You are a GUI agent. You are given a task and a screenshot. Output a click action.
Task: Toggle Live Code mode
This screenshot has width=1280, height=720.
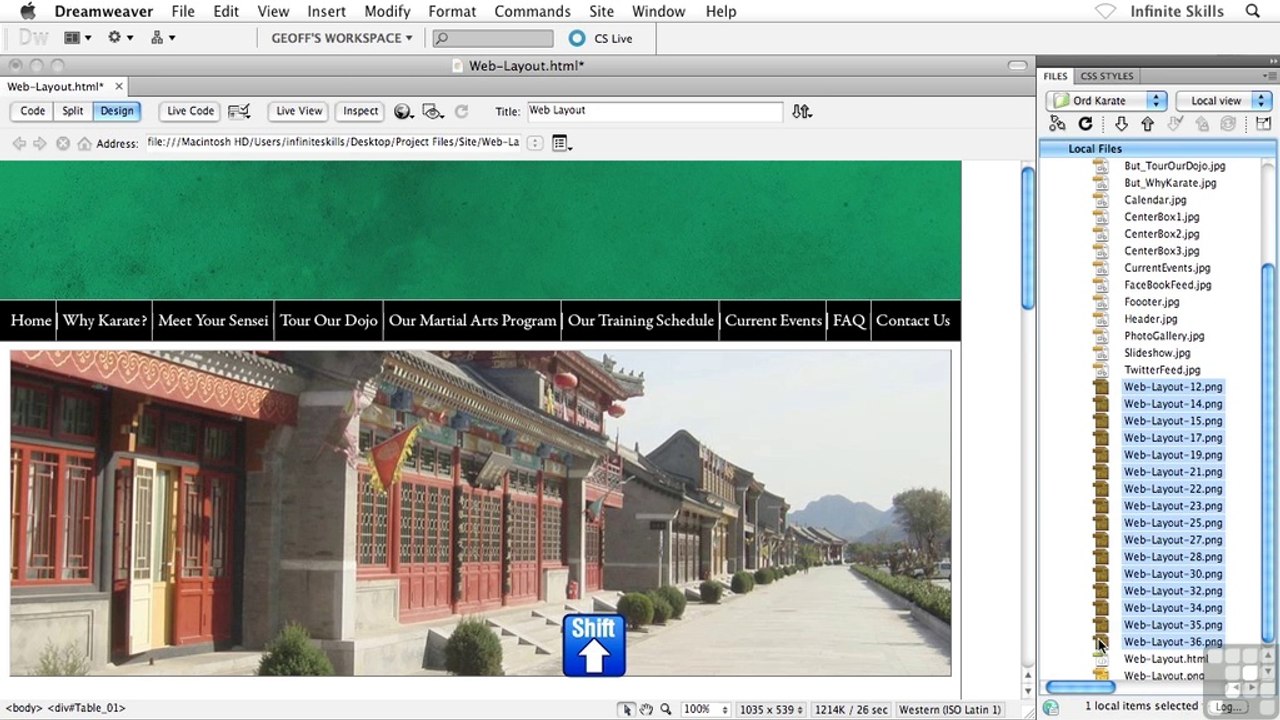[190, 111]
